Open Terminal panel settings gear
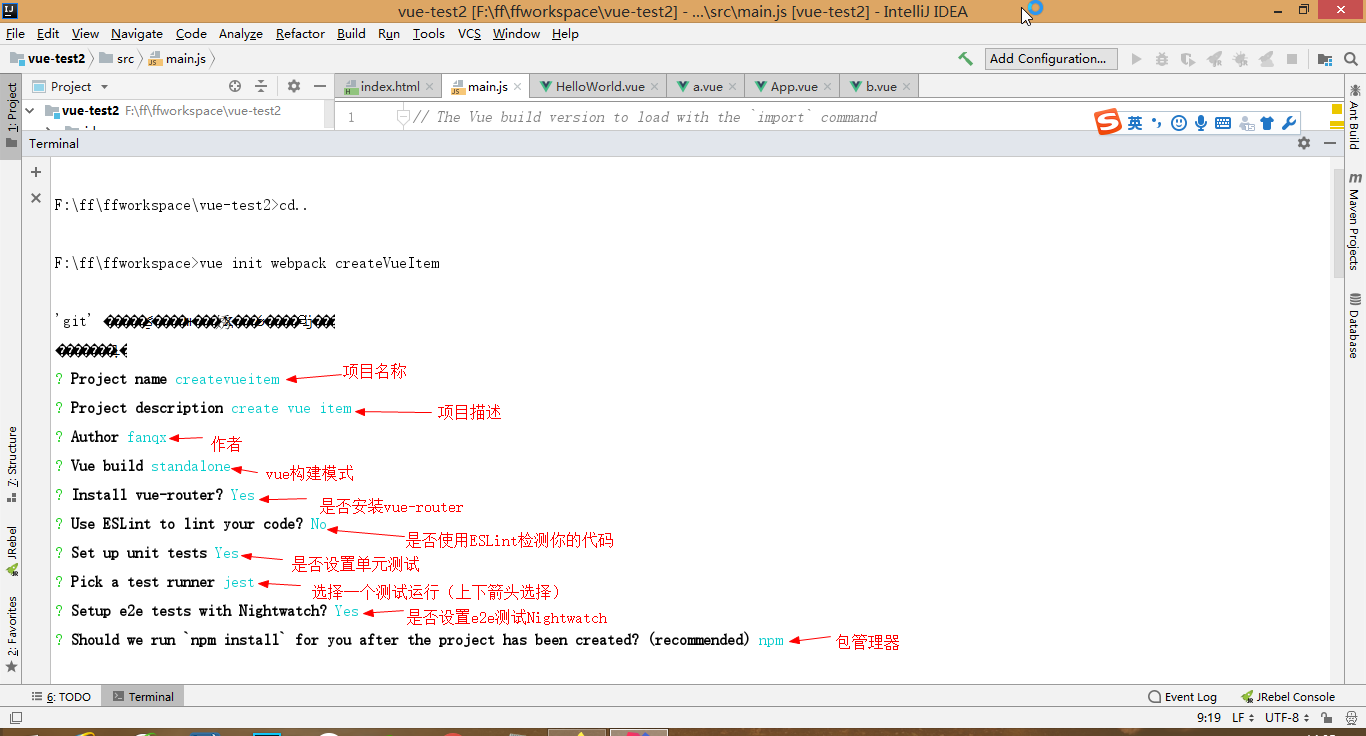Image resolution: width=1366 pixels, height=736 pixels. (1304, 143)
